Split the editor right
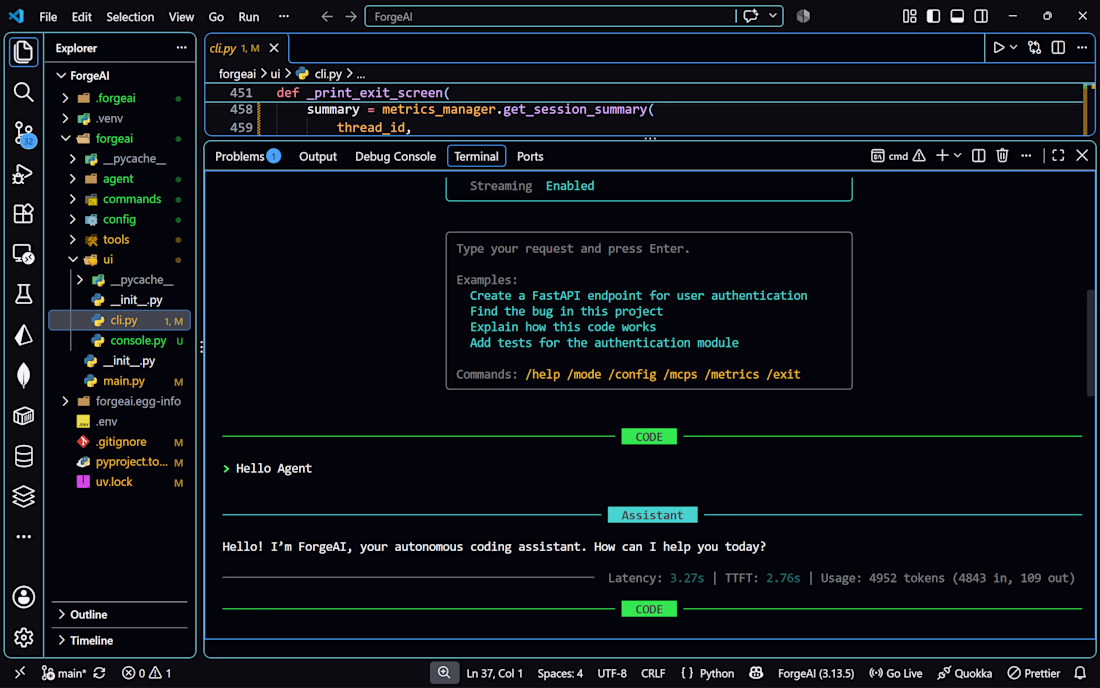Image resolution: width=1100 pixels, height=688 pixels. click(1058, 48)
